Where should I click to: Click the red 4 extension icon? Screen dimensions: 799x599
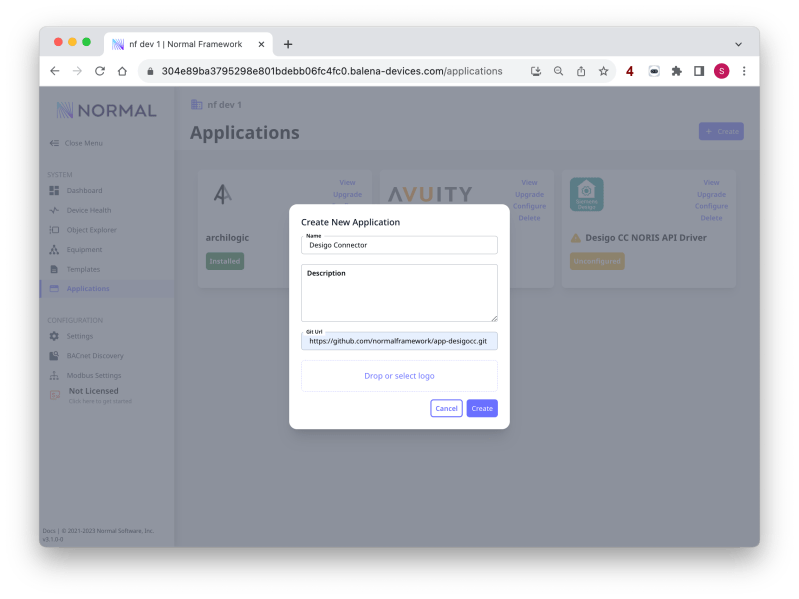click(x=630, y=71)
